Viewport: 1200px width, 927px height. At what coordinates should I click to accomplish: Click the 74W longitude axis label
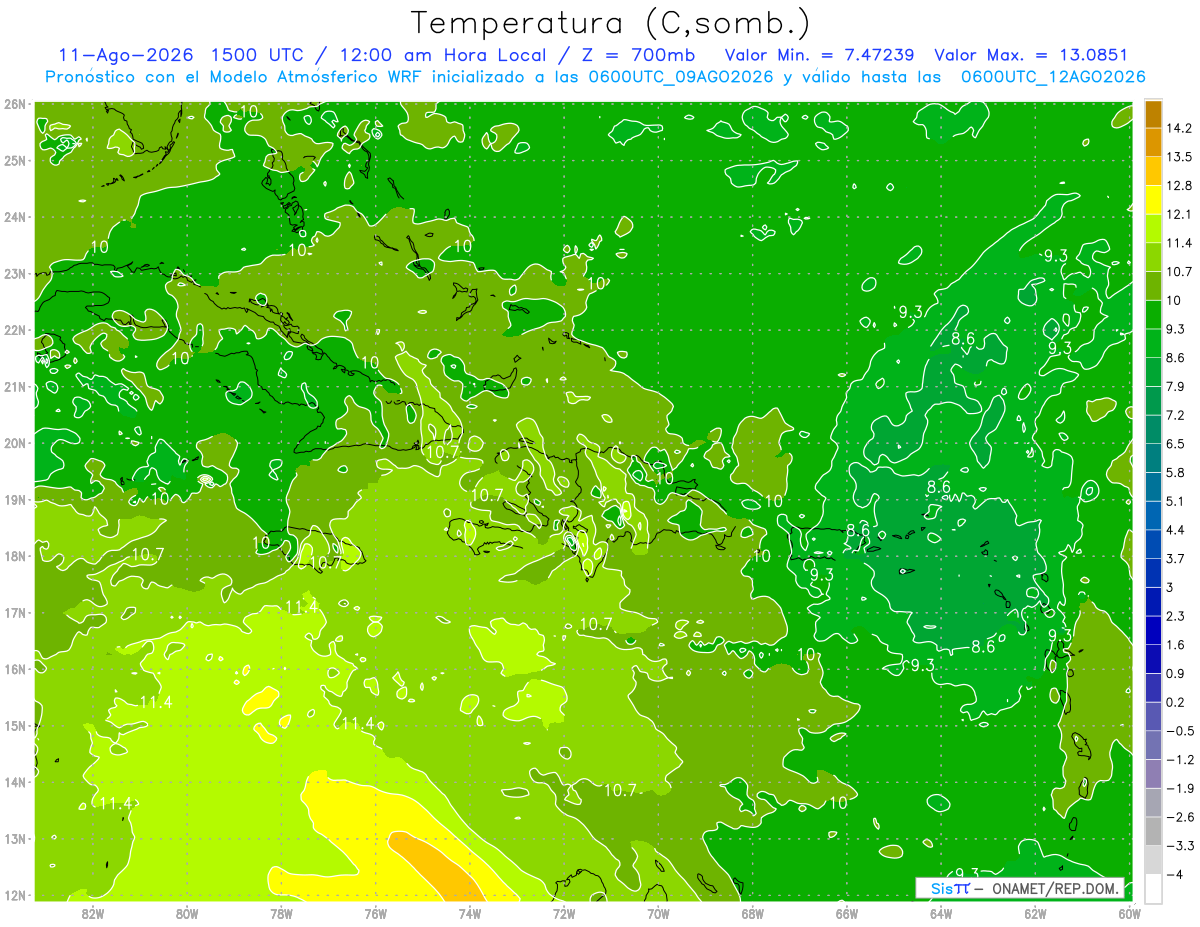470,913
